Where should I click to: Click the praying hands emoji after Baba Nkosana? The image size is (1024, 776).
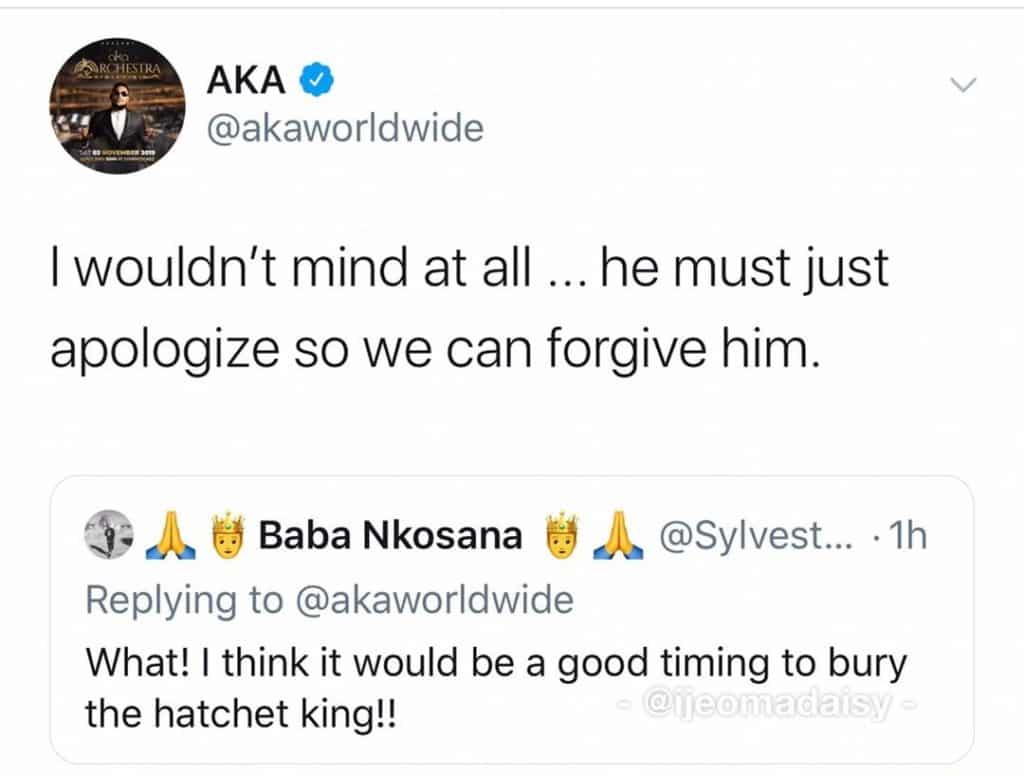pyautogui.click(x=618, y=535)
